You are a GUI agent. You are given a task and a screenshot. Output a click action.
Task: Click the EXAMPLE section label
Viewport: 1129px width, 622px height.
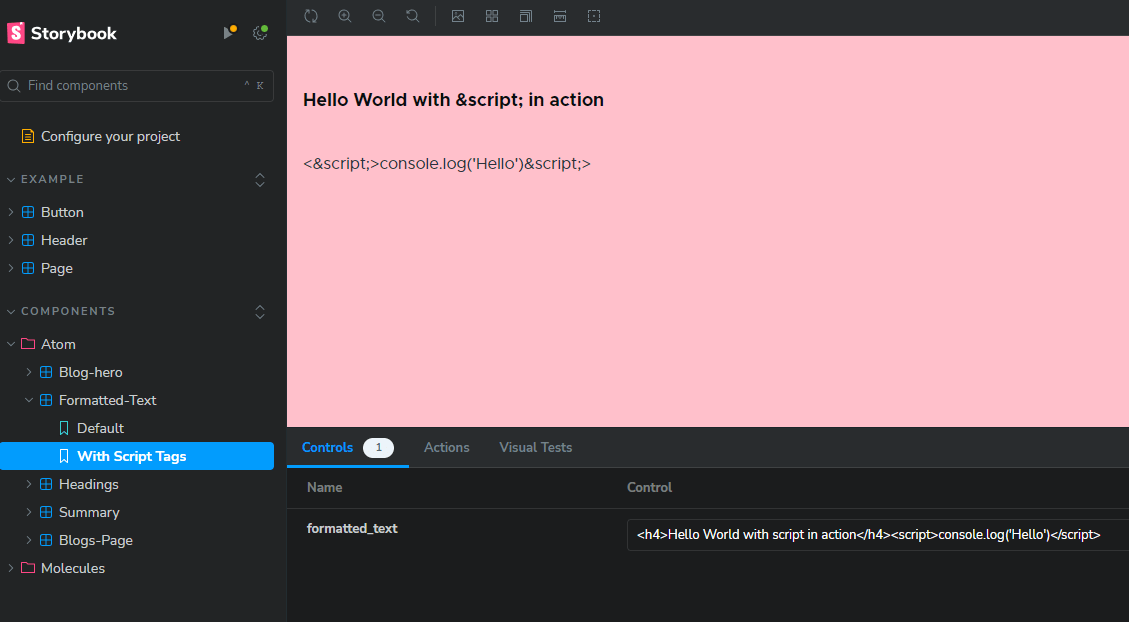[x=53, y=179]
